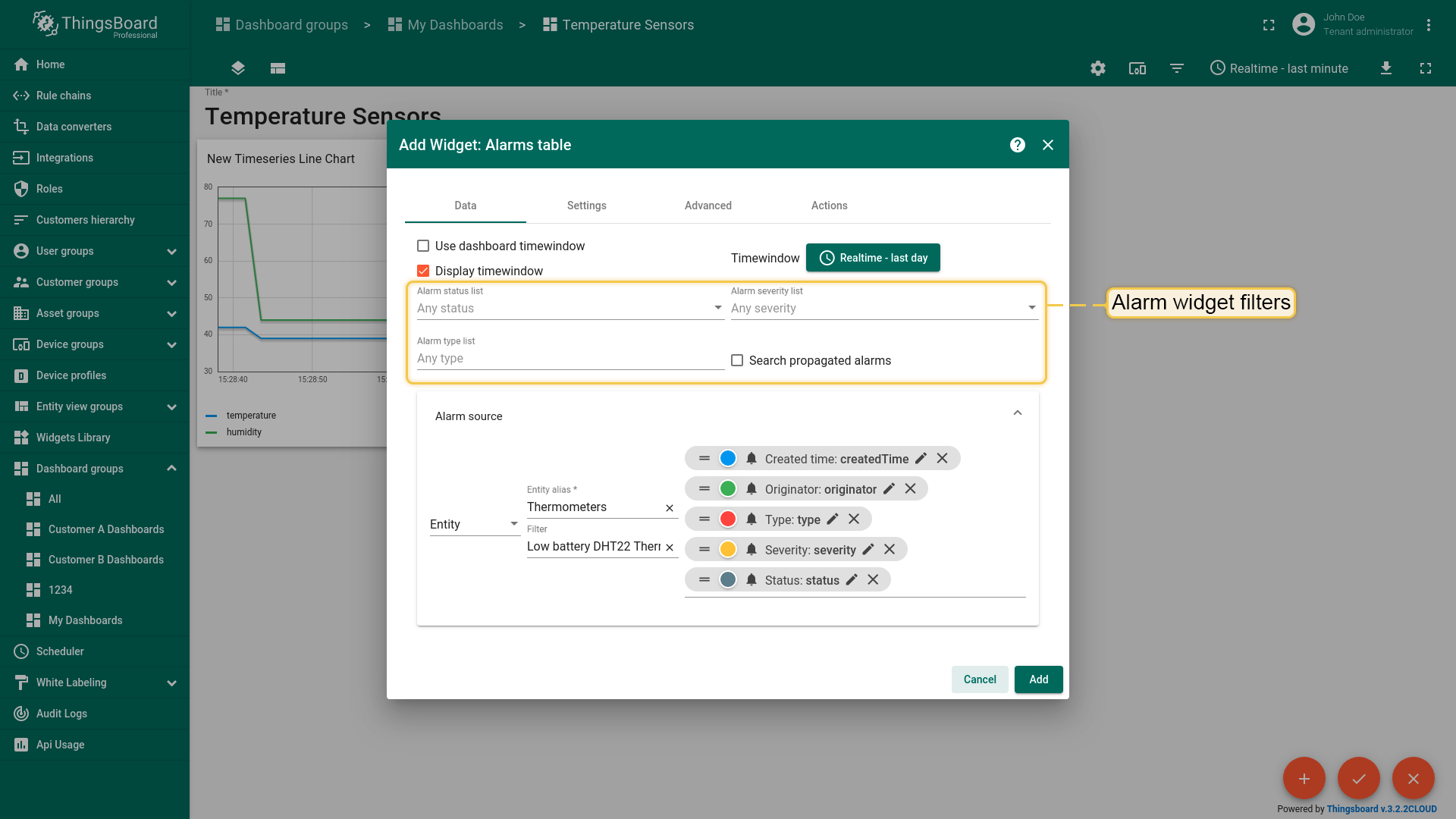Edit the Severity data key
1456x819 pixels.
pos(868,549)
